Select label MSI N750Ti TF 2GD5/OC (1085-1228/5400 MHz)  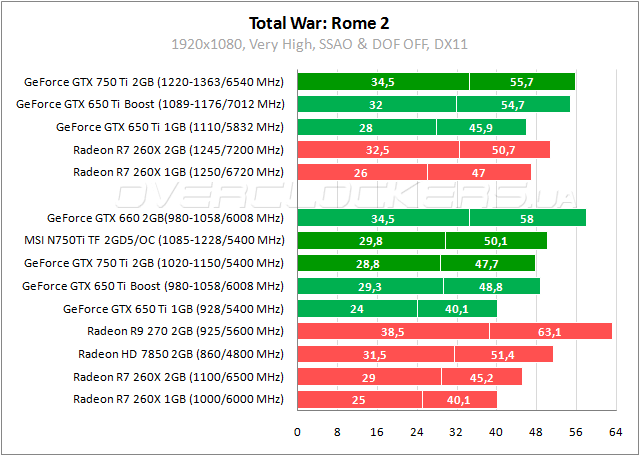click(154, 240)
